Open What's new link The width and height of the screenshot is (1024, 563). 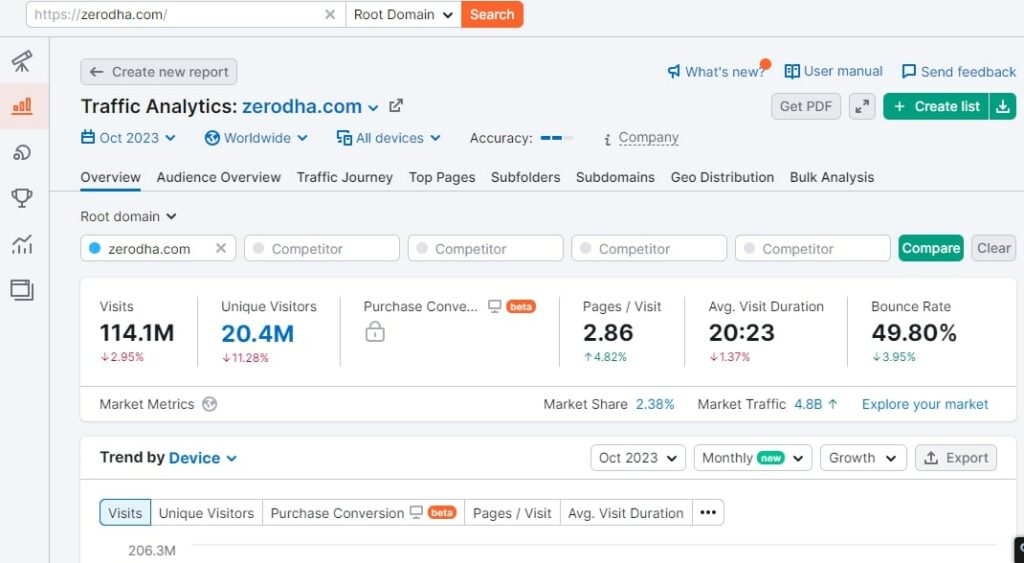[x=716, y=72]
